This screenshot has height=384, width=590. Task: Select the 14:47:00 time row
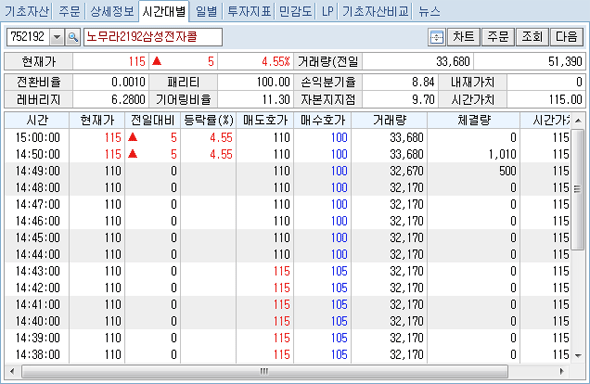coord(287,204)
